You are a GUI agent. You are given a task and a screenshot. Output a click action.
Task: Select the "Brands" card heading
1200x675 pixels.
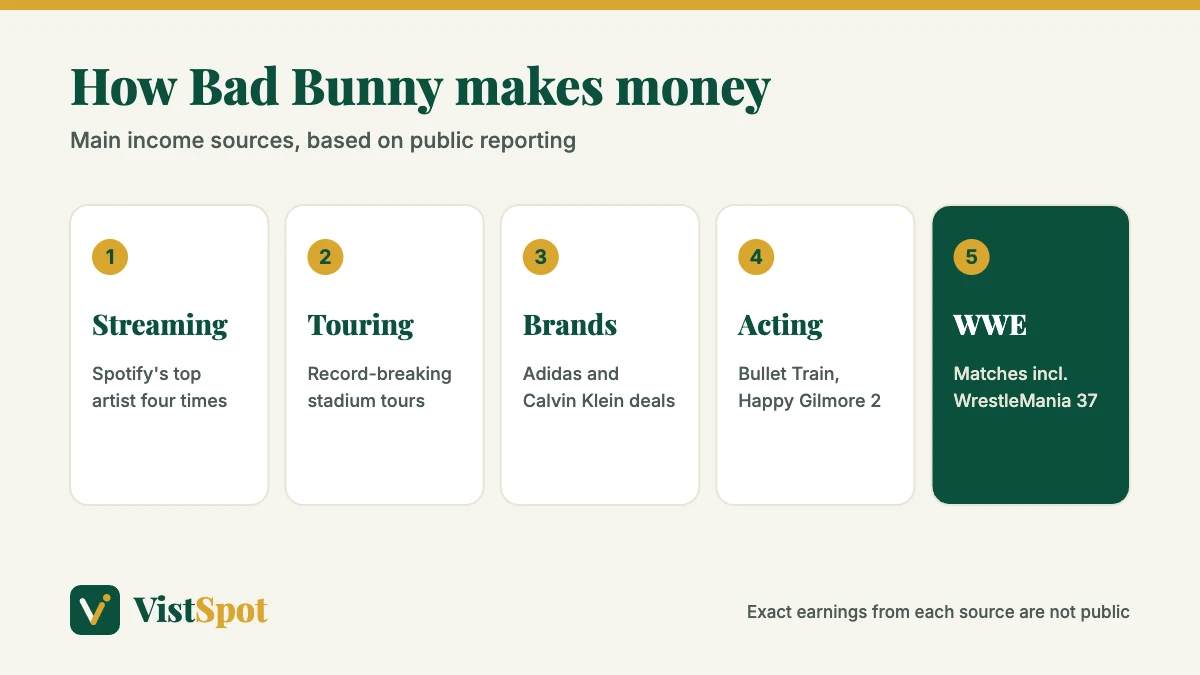pyautogui.click(x=570, y=325)
